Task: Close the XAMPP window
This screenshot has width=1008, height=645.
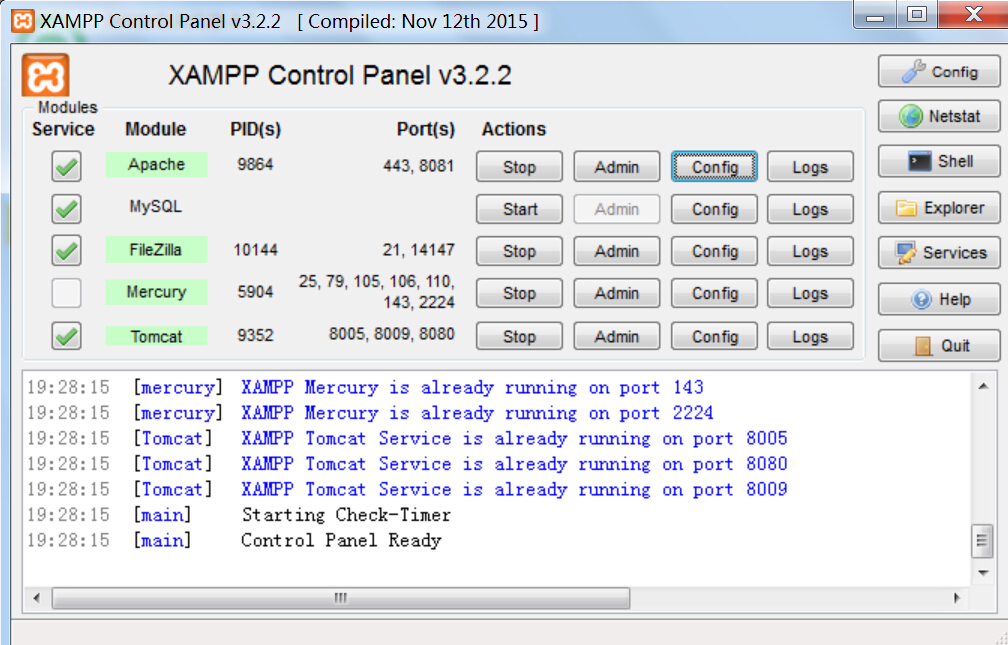Action: [973, 15]
